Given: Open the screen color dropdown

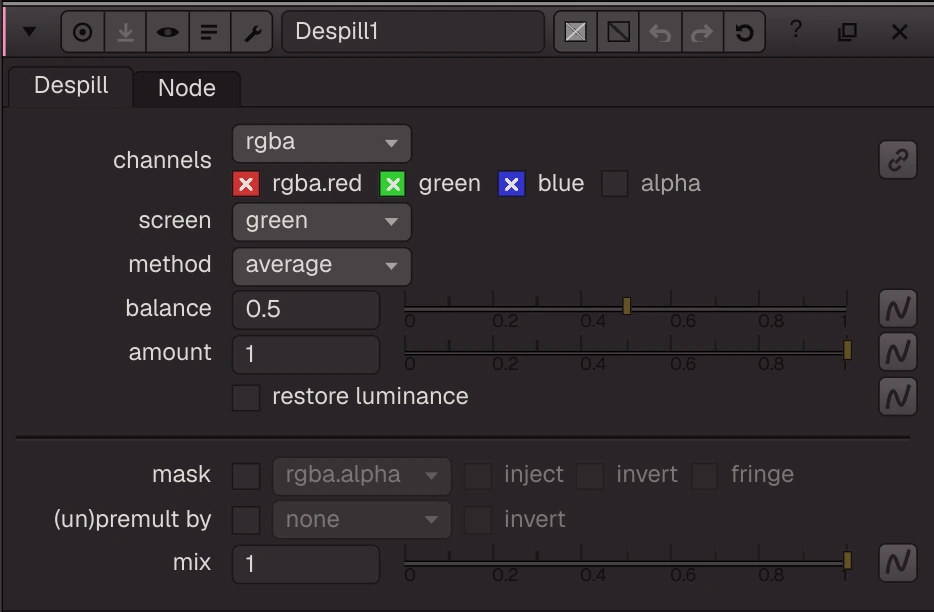Looking at the screenshot, I should pos(322,222).
